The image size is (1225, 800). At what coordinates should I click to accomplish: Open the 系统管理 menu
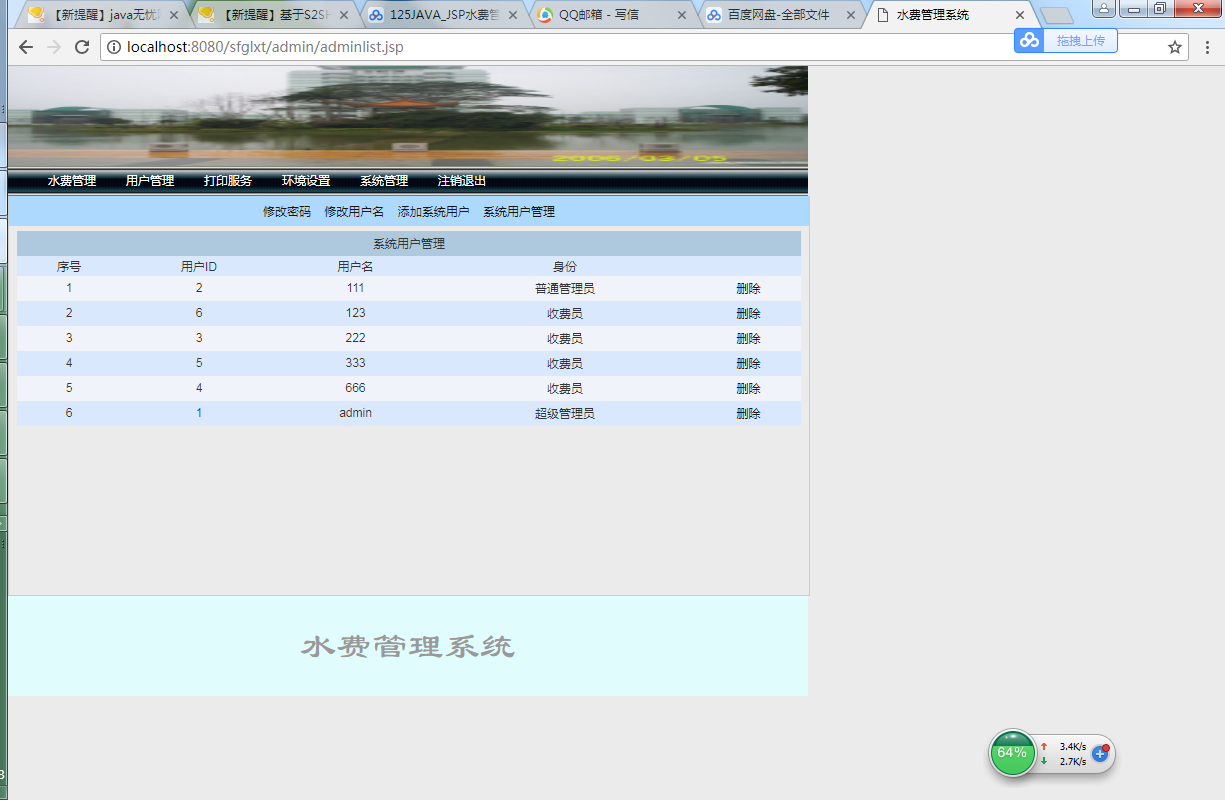(384, 181)
